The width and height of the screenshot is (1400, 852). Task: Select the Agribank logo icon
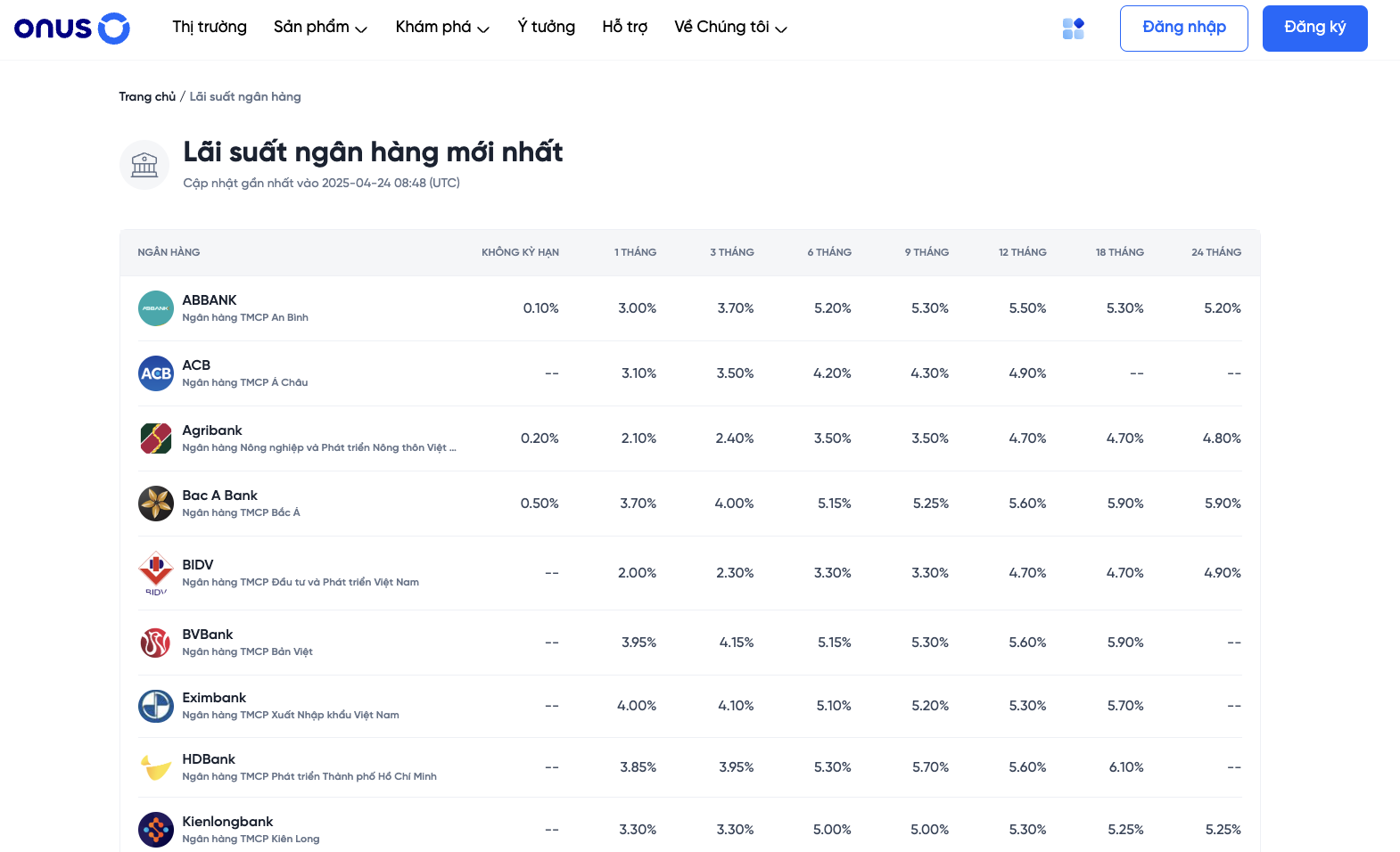(x=156, y=438)
